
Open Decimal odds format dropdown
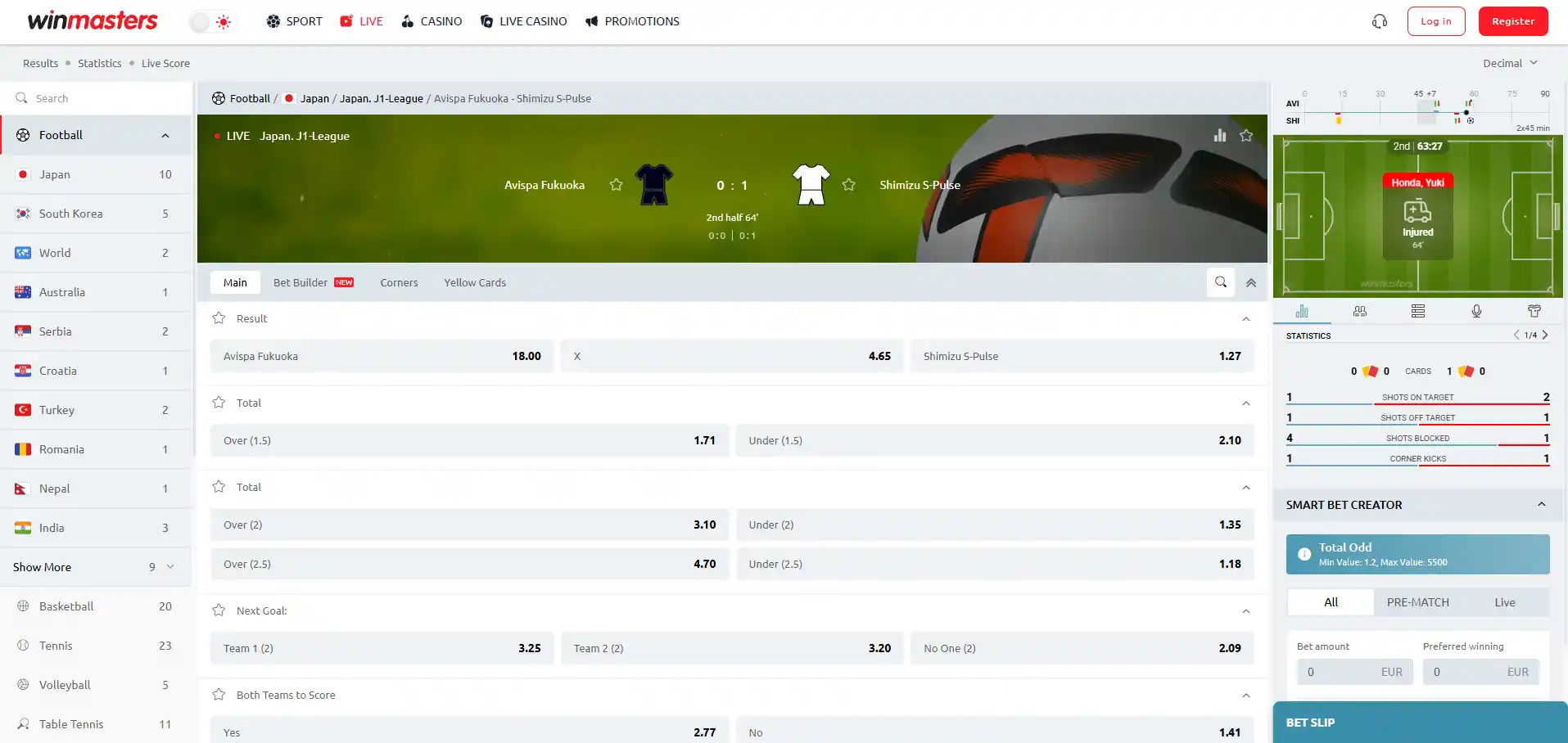pyautogui.click(x=1511, y=63)
